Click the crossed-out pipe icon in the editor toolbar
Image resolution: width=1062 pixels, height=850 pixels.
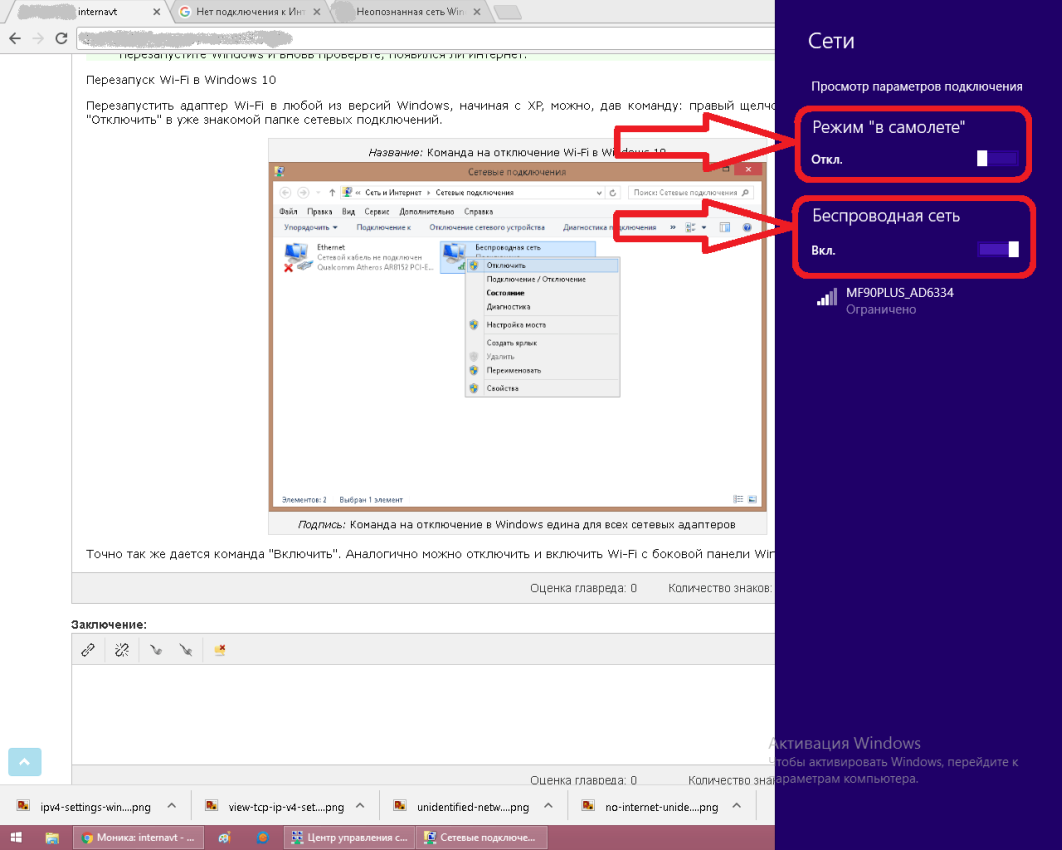click(x=186, y=650)
